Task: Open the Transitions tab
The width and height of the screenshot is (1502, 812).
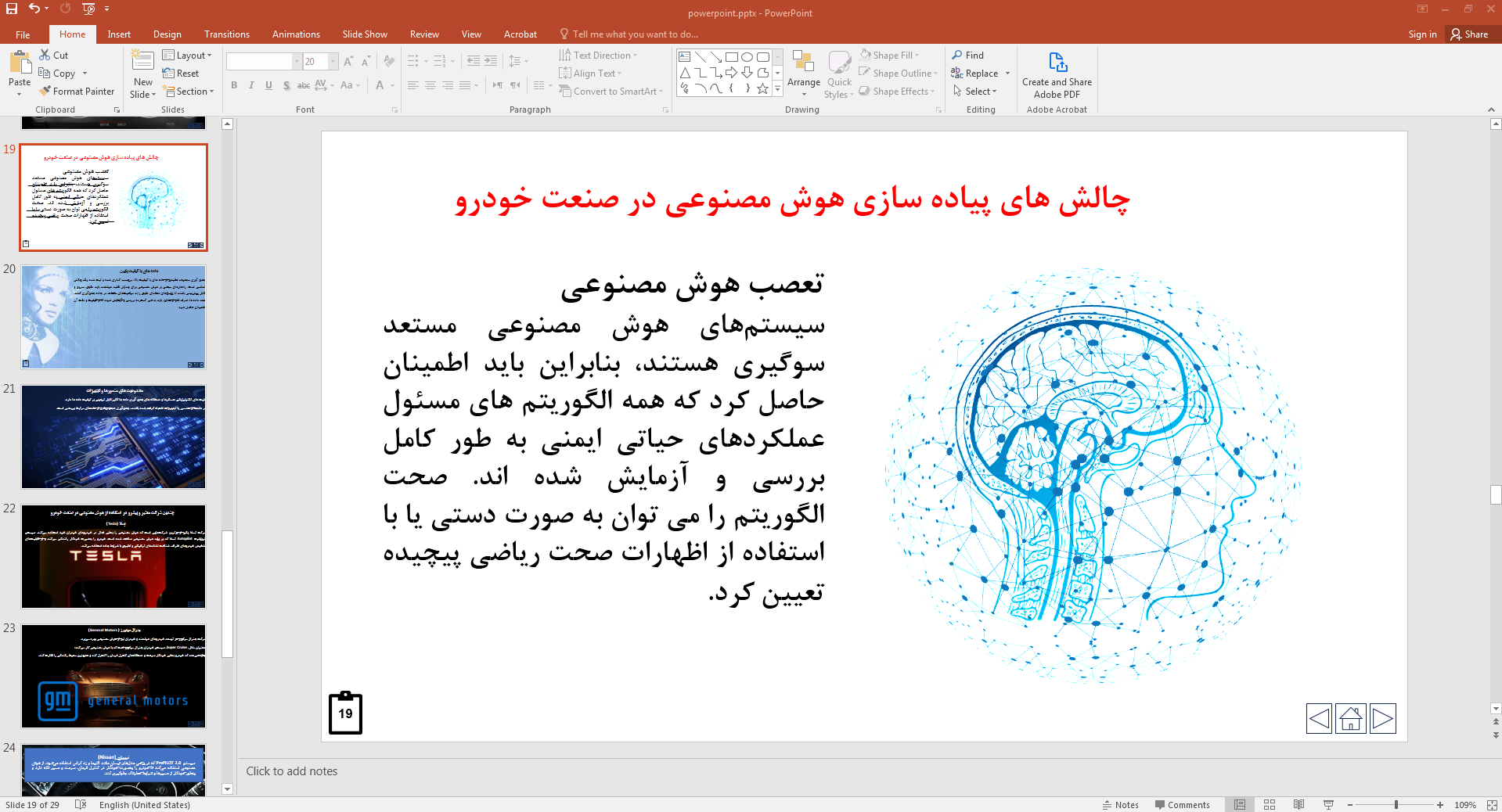Action: click(x=227, y=34)
